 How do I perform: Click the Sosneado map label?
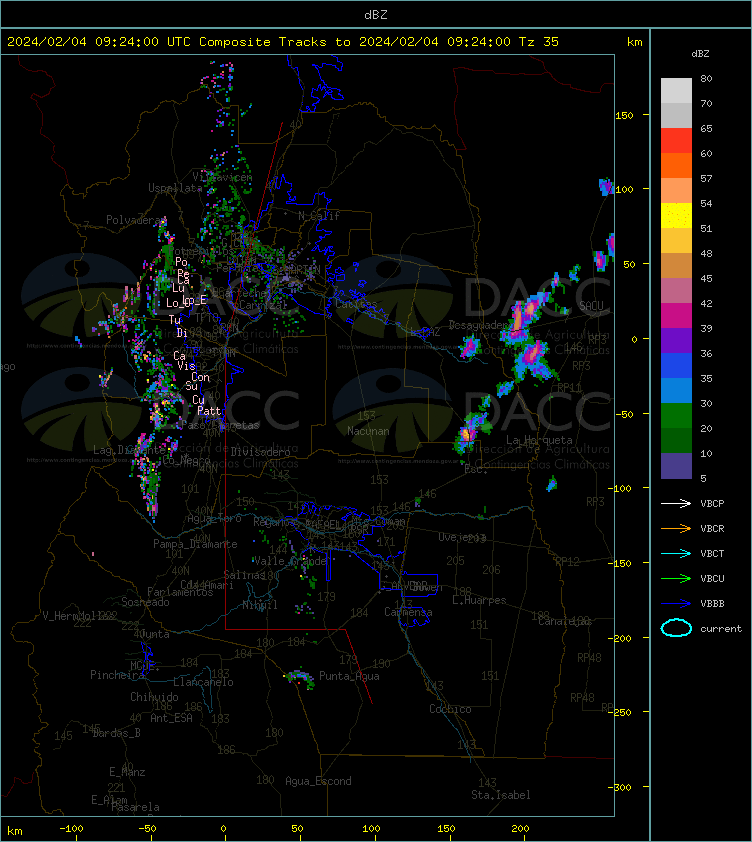click(x=145, y=602)
